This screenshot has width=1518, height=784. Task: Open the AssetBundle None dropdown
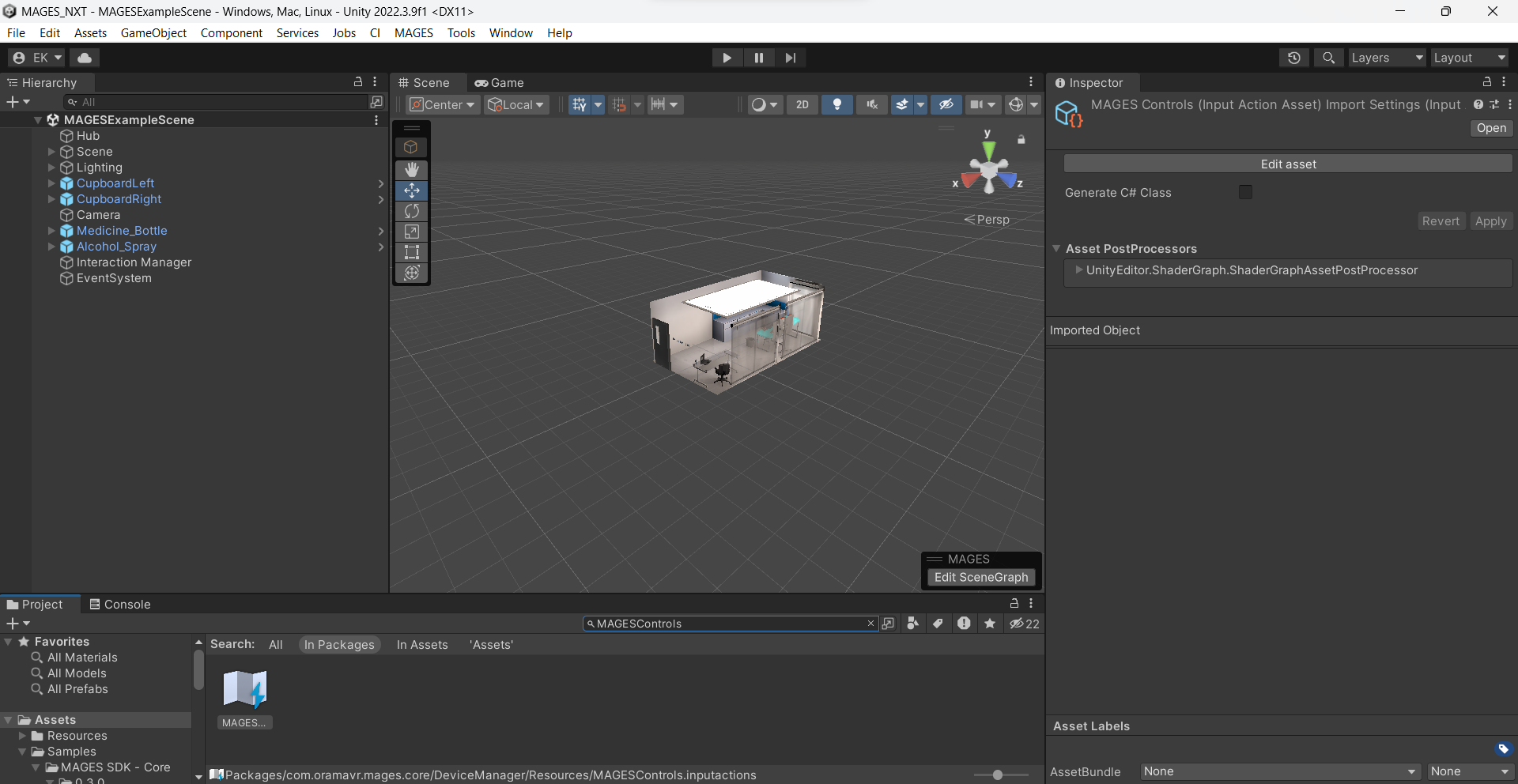[1278, 771]
